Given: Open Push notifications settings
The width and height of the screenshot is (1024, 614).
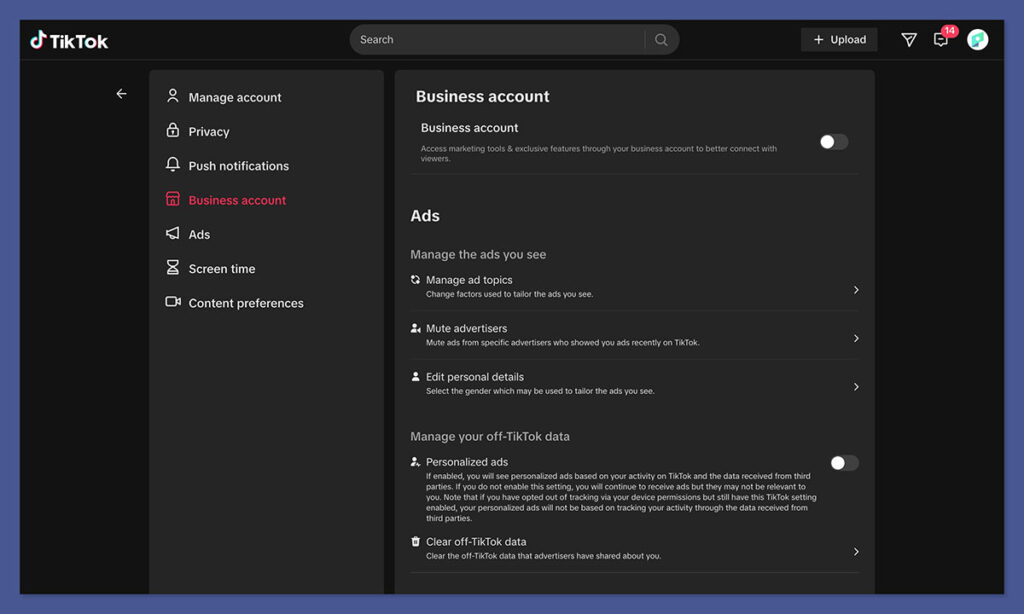Looking at the screenshot, I should pyautogui.click(x=238, y=166).
